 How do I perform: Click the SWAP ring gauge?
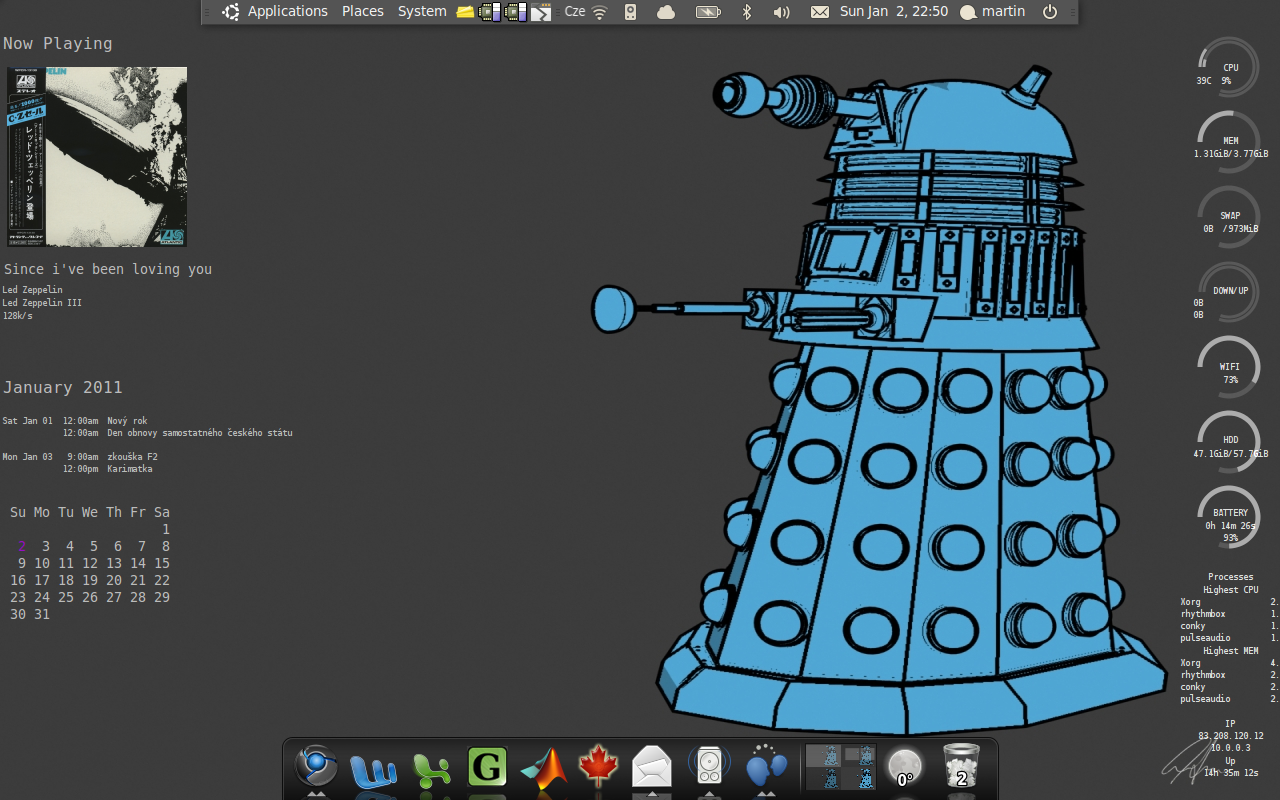coord(1230,216)
